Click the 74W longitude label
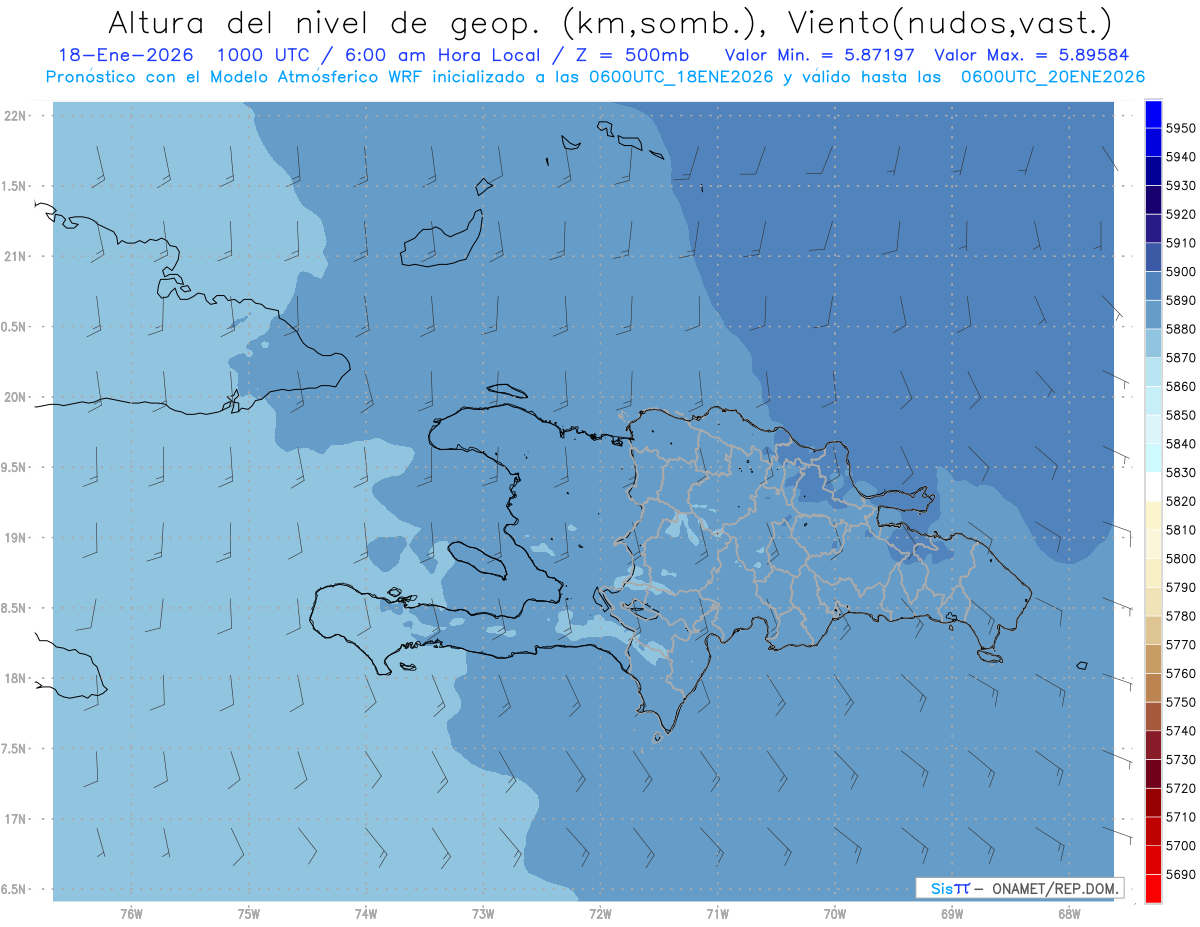The width and height of the screenshot is (1200, 927). [365, 914]
